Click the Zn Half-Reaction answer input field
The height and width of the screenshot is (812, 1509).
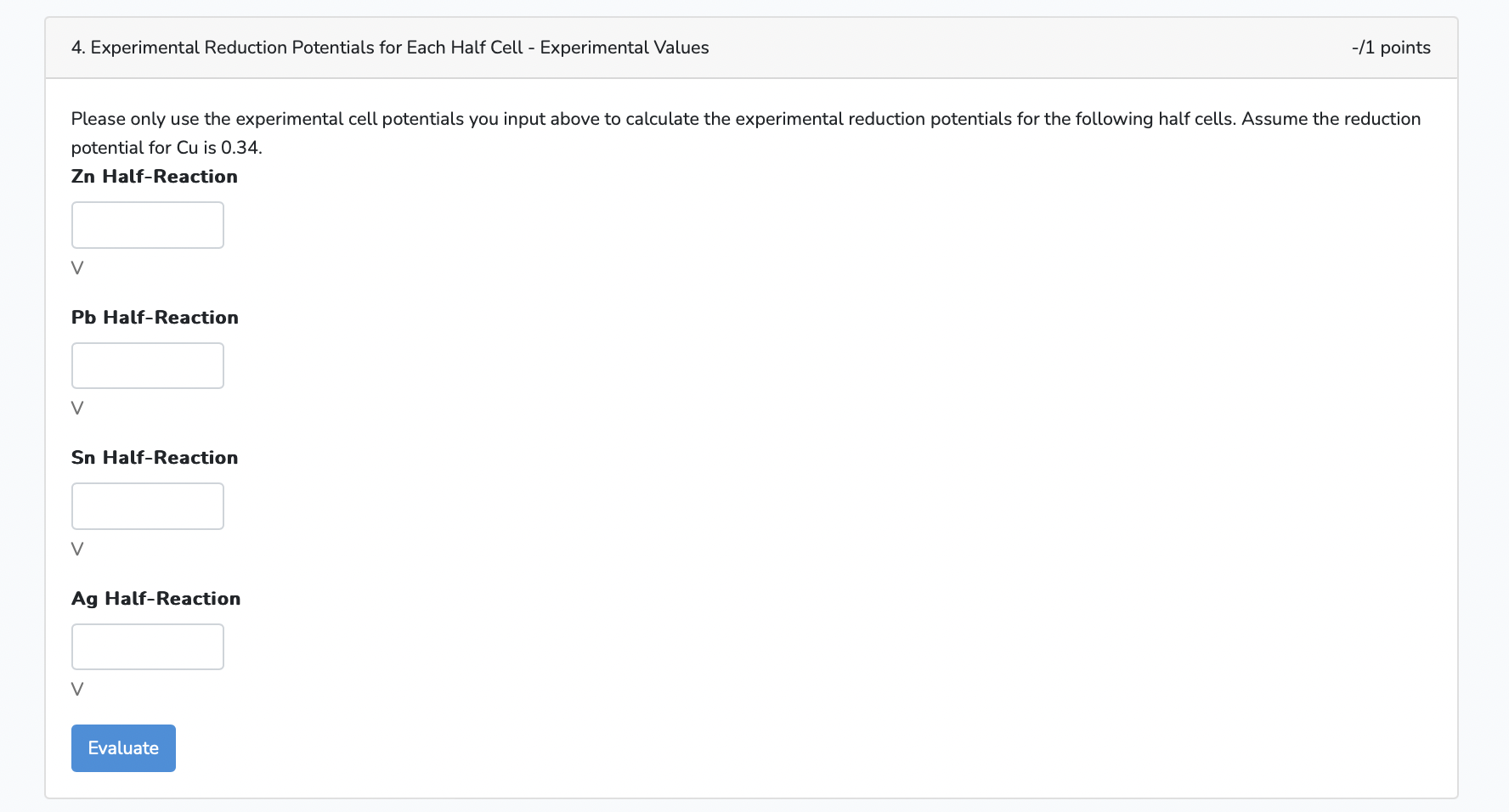(147, 224)
